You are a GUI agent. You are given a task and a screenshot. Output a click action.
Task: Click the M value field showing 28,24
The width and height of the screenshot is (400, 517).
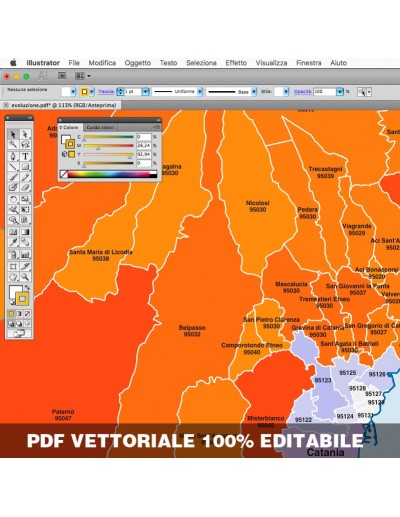point(144,146)
